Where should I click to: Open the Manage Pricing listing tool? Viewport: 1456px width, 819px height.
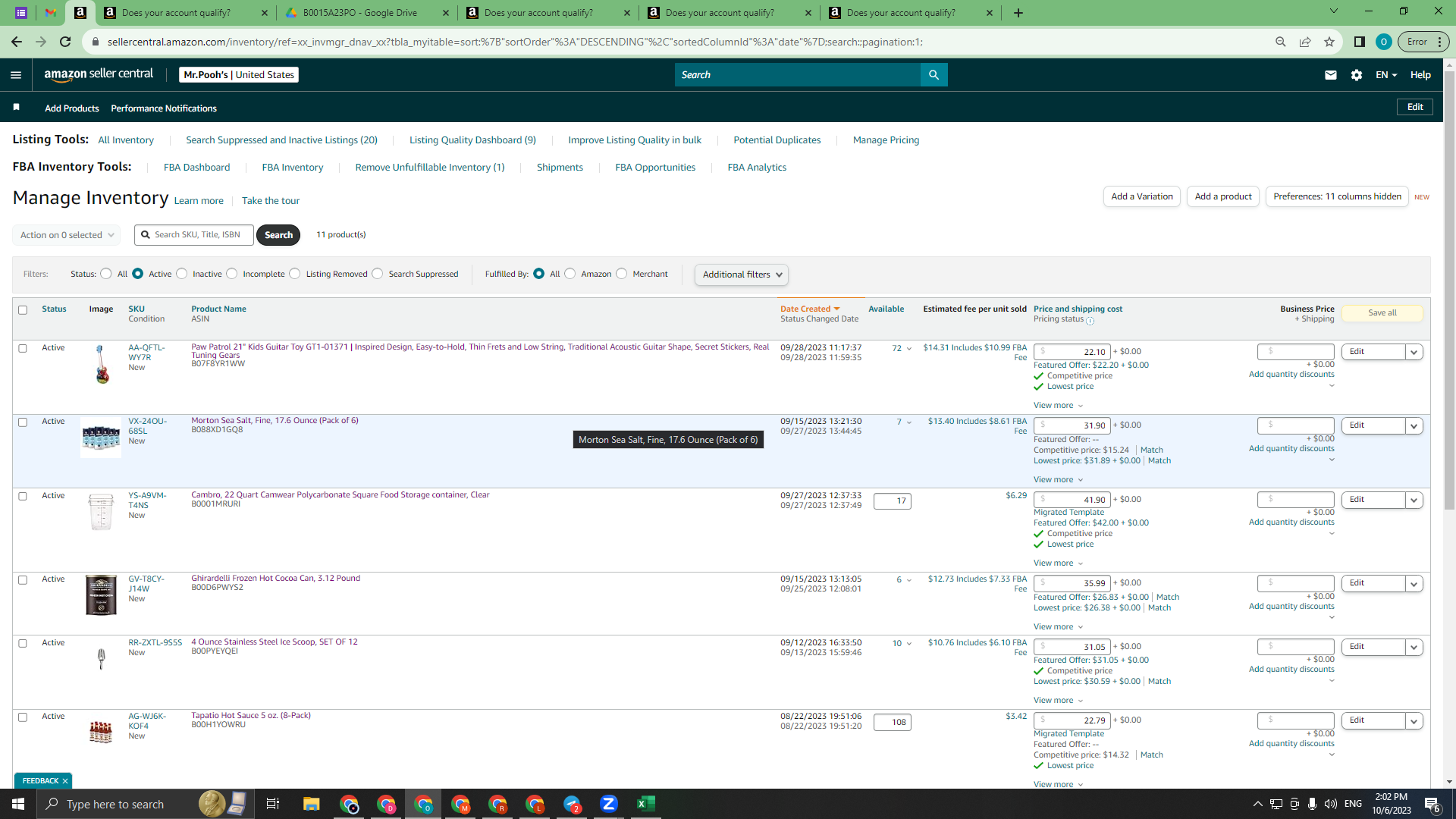point(886,140)
